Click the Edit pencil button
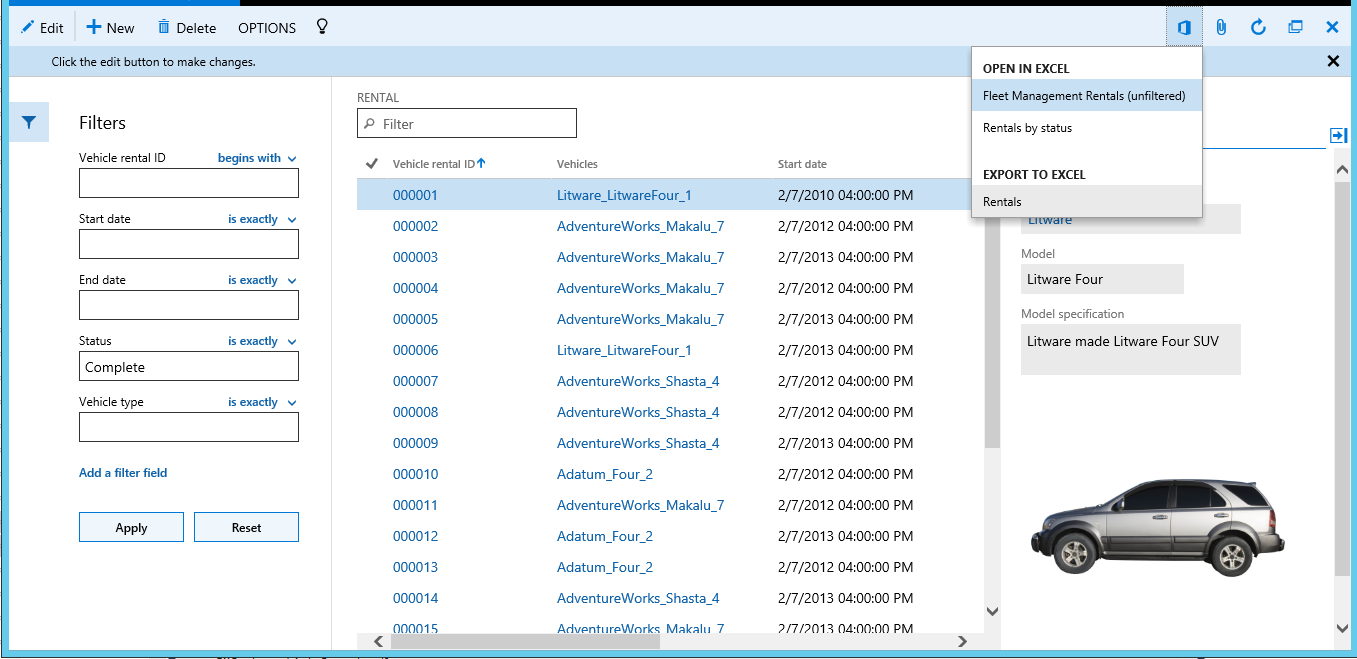 pos(42,28)
